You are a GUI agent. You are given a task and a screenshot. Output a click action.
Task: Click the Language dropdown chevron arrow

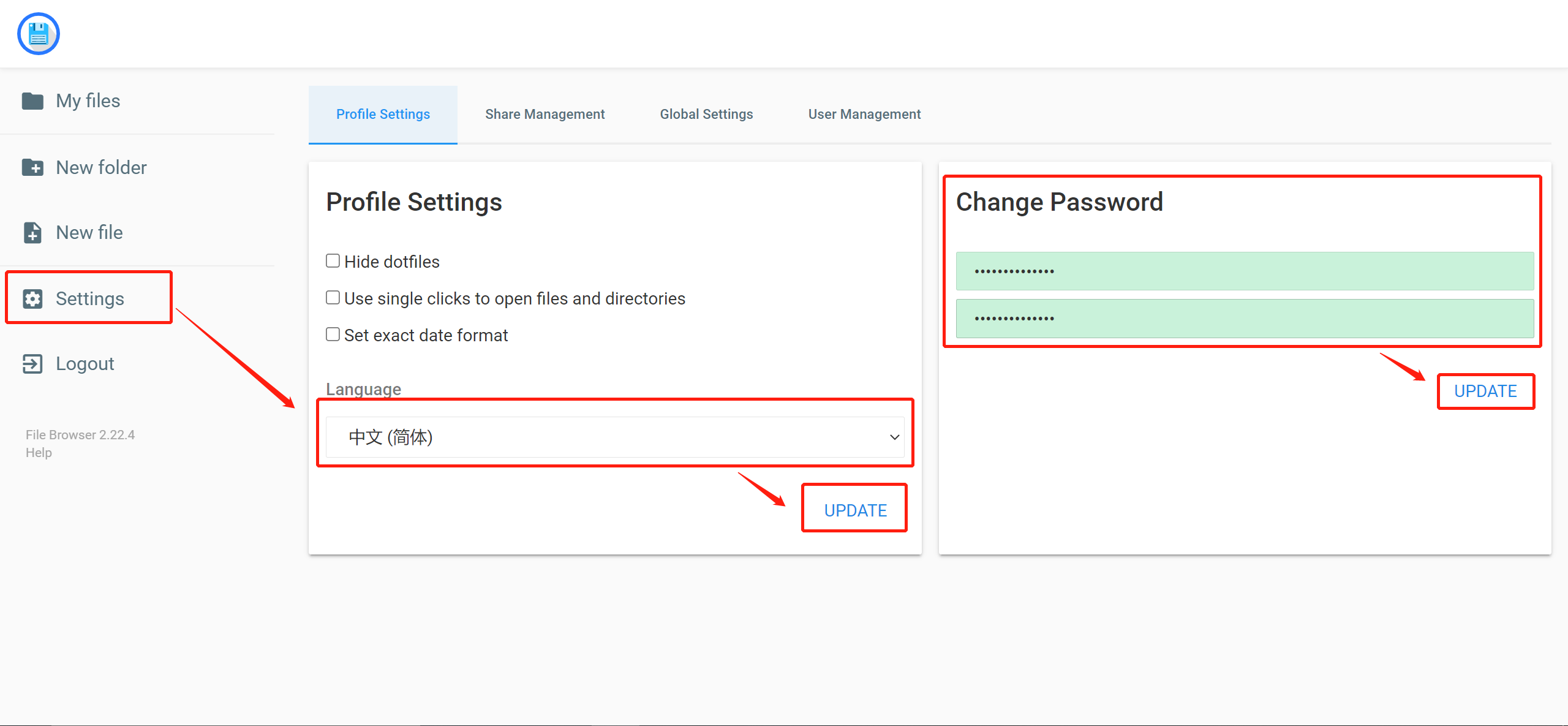coord(894,437)
